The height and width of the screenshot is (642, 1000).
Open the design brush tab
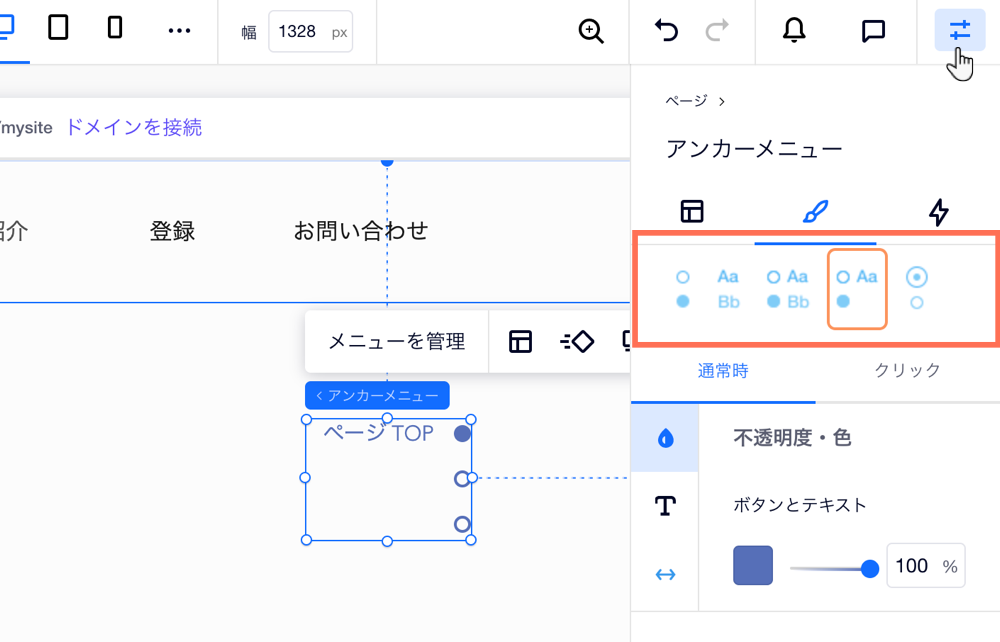click(815, 211)
